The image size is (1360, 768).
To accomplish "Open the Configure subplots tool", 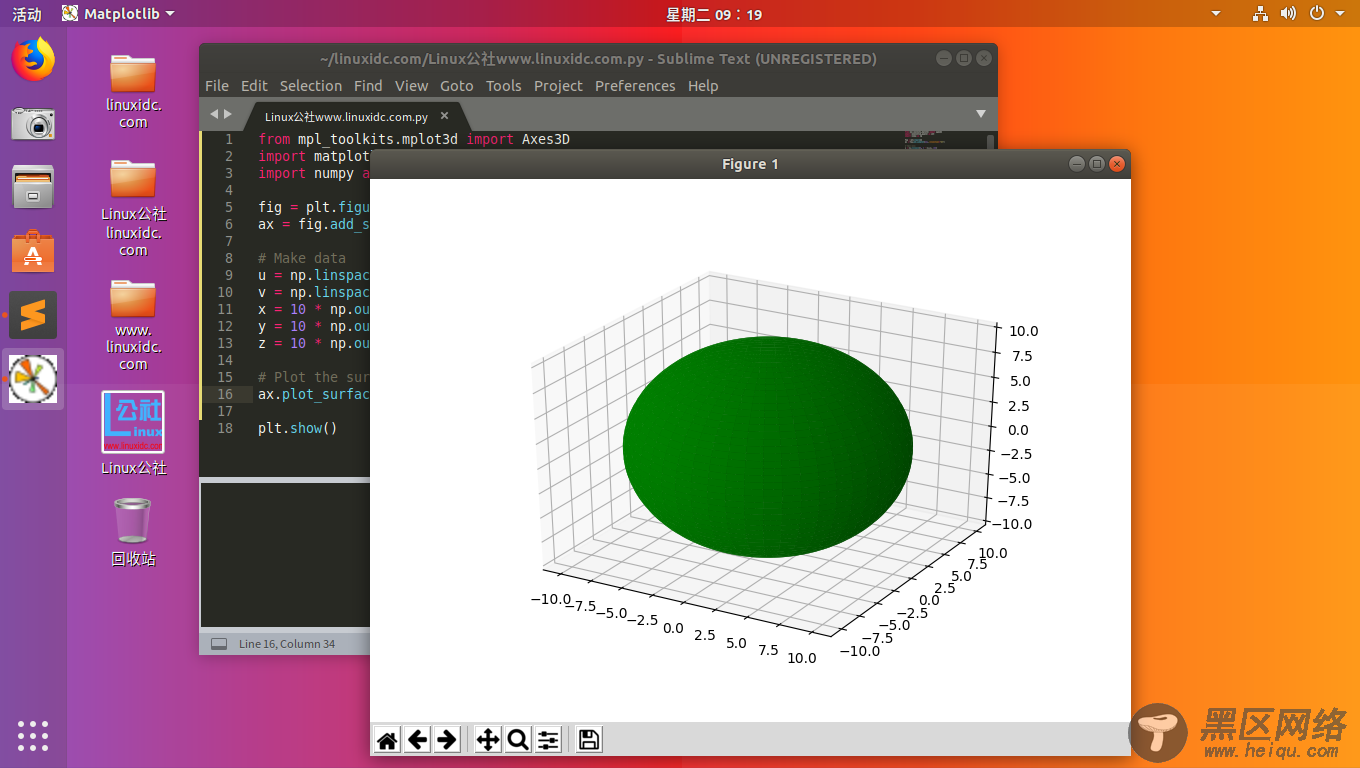I will [548, 740].
